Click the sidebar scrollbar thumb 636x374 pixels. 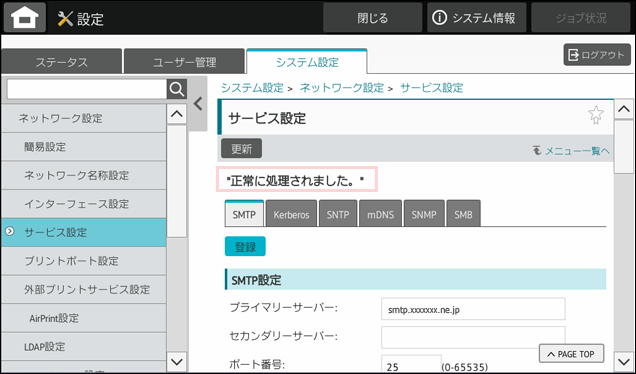pyautogui.click(x=177, y=181)
